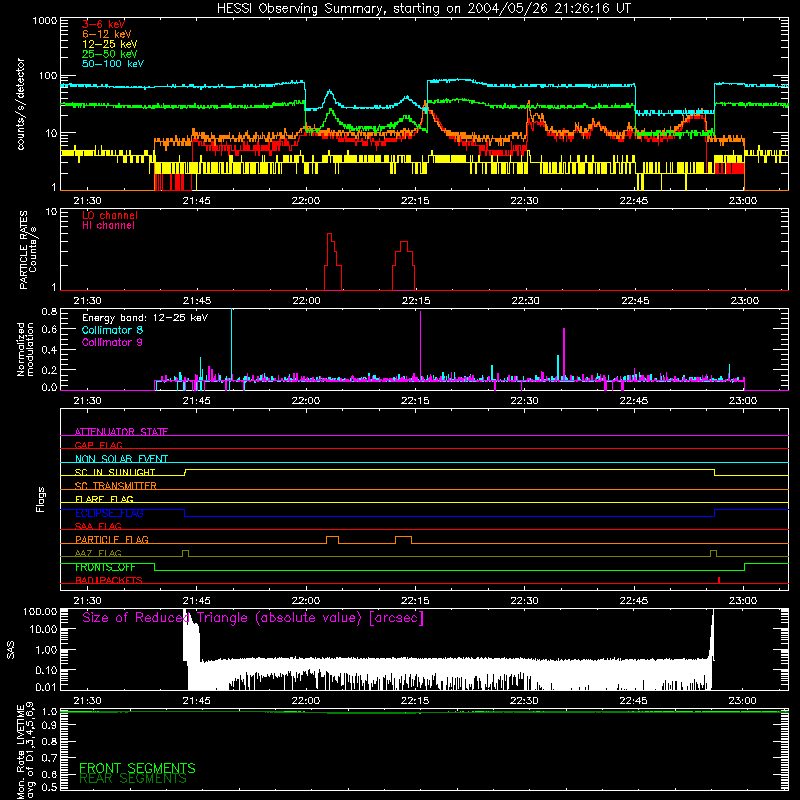Image resolution: width=800 pixels, height=800 pixels.
Task: Click the 23:00 tick label under the particle plot
Action: (x=744, y=301)
